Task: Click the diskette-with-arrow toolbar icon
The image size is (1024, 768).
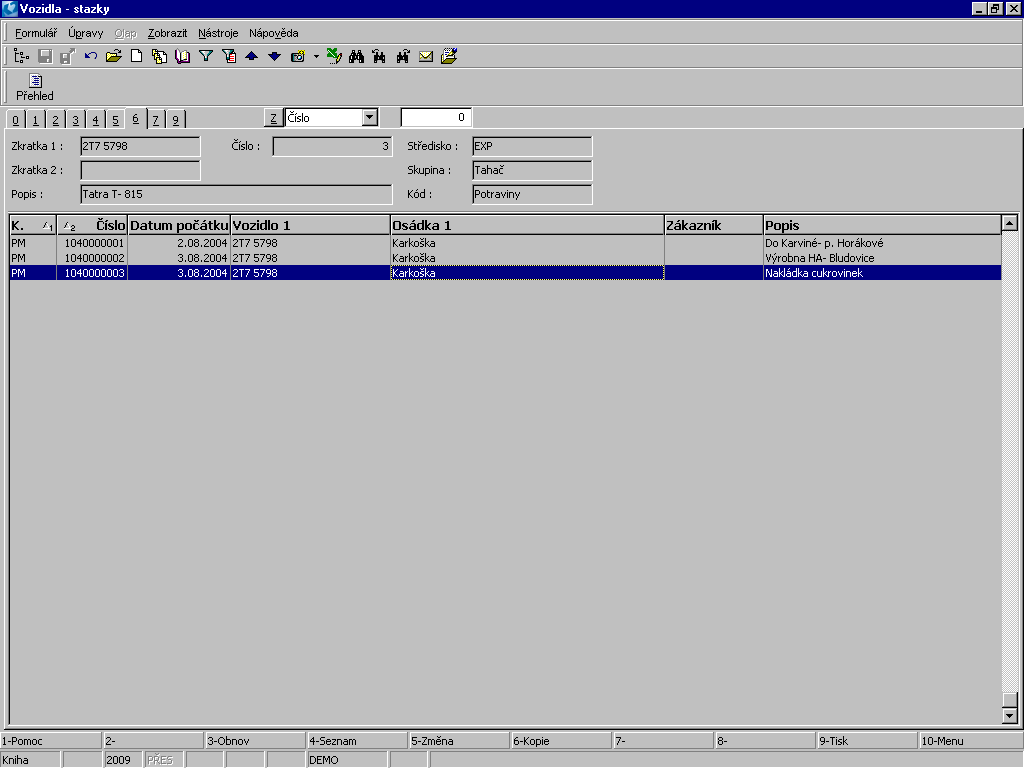Action: pos(67,57)
